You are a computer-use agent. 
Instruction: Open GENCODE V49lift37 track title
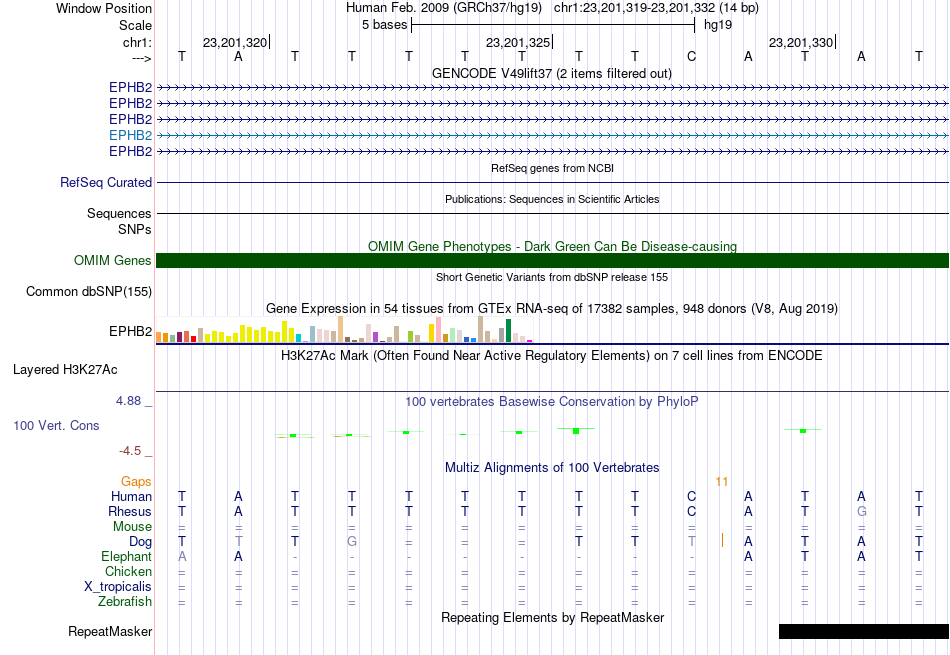click(551, 73)
